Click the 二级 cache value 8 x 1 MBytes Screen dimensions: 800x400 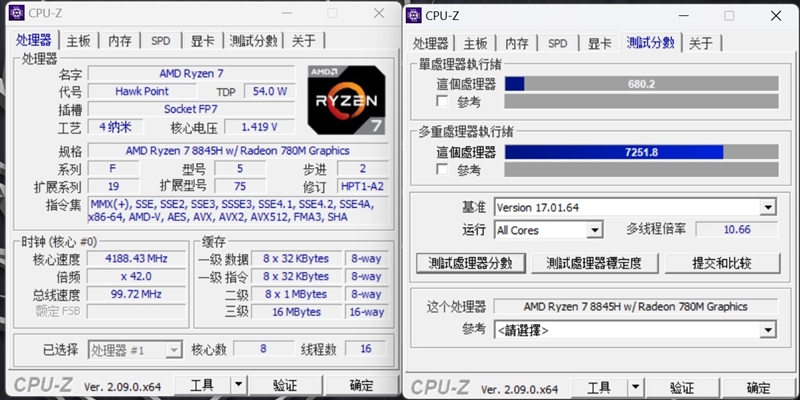(x=296, y=294)
